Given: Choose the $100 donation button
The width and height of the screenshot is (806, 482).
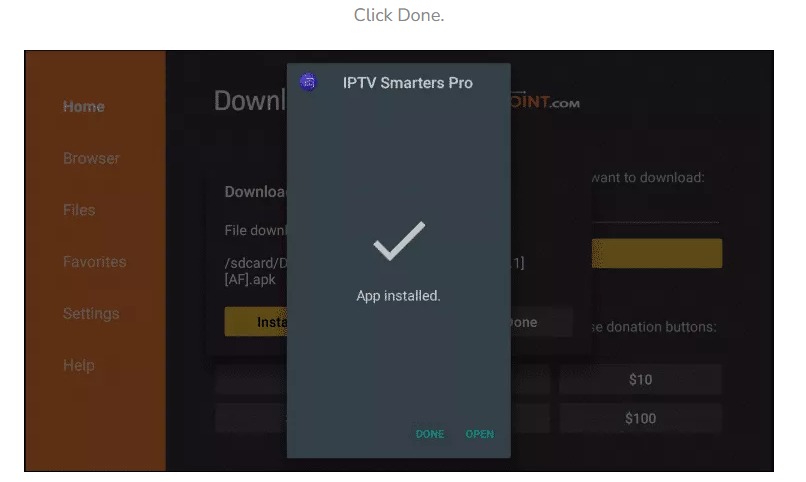Looking at the screenshot, I should pyautogui.click(x=640, y=418).
